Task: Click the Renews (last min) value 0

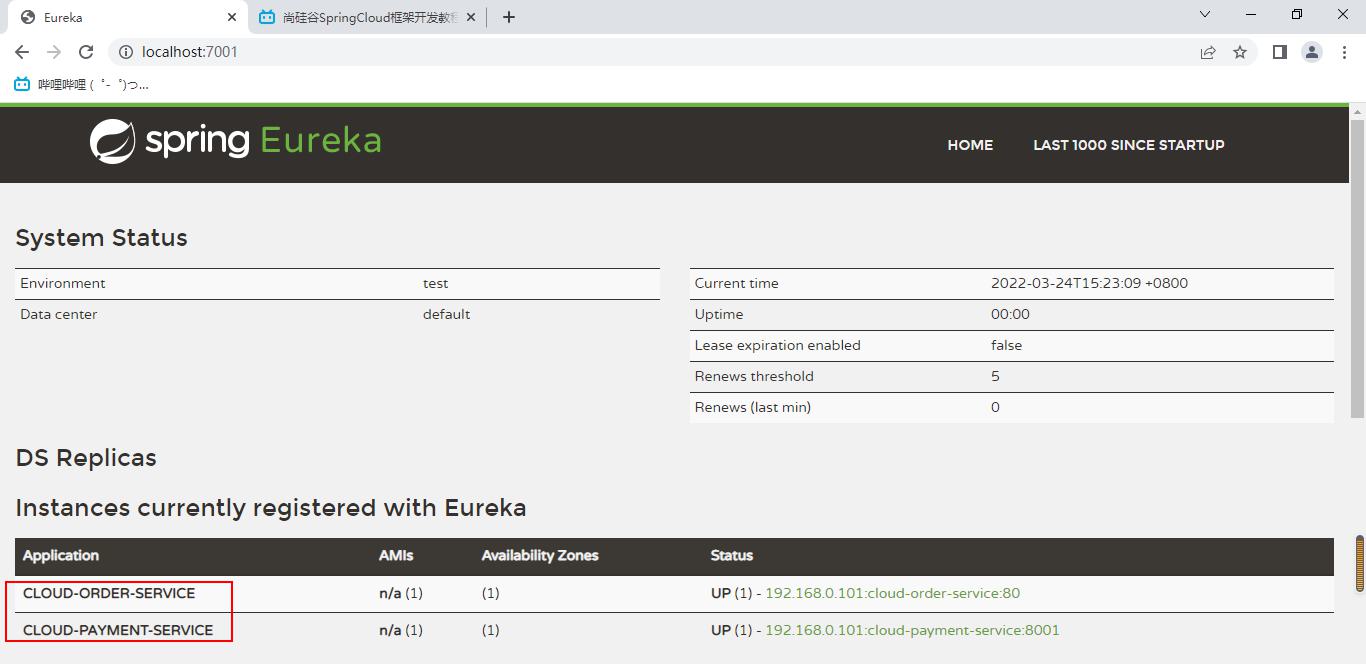Action: pyautogui.click(x=995, y=407)
